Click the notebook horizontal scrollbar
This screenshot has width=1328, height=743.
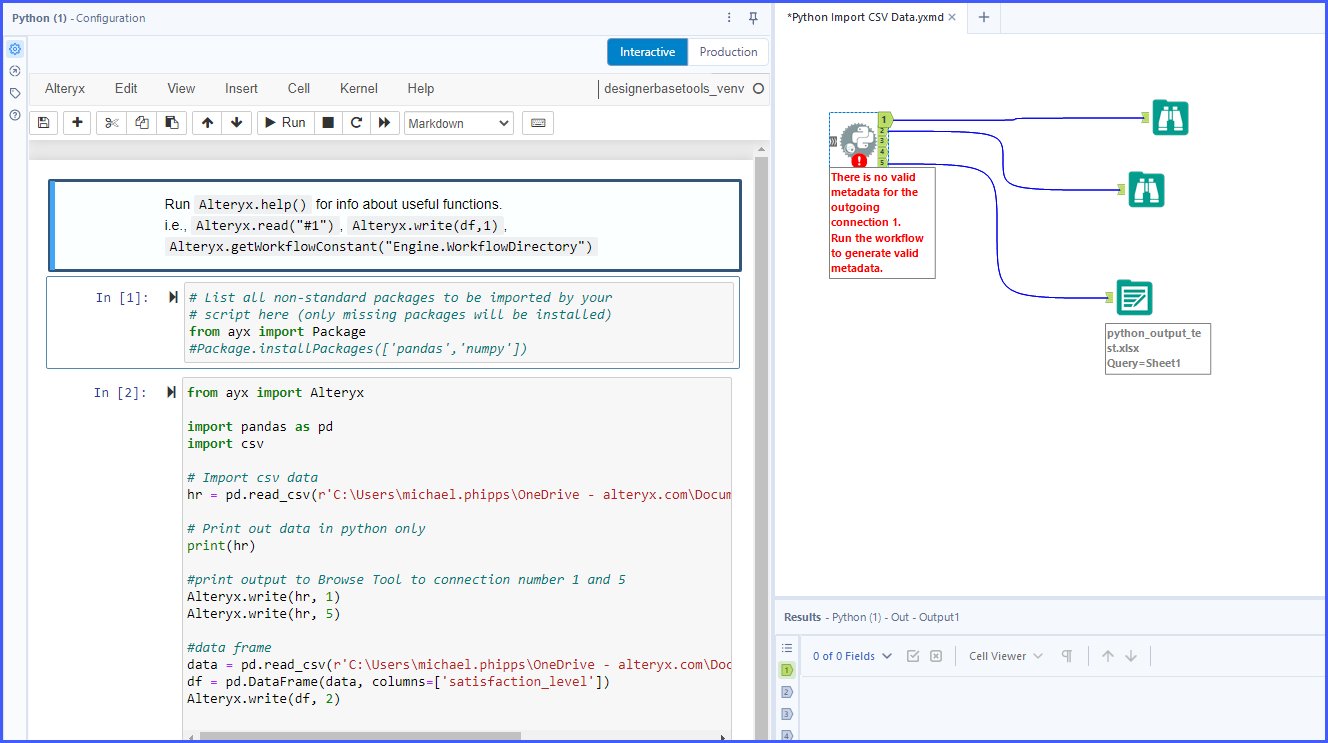pyautogui.click(x=361, y=736)
